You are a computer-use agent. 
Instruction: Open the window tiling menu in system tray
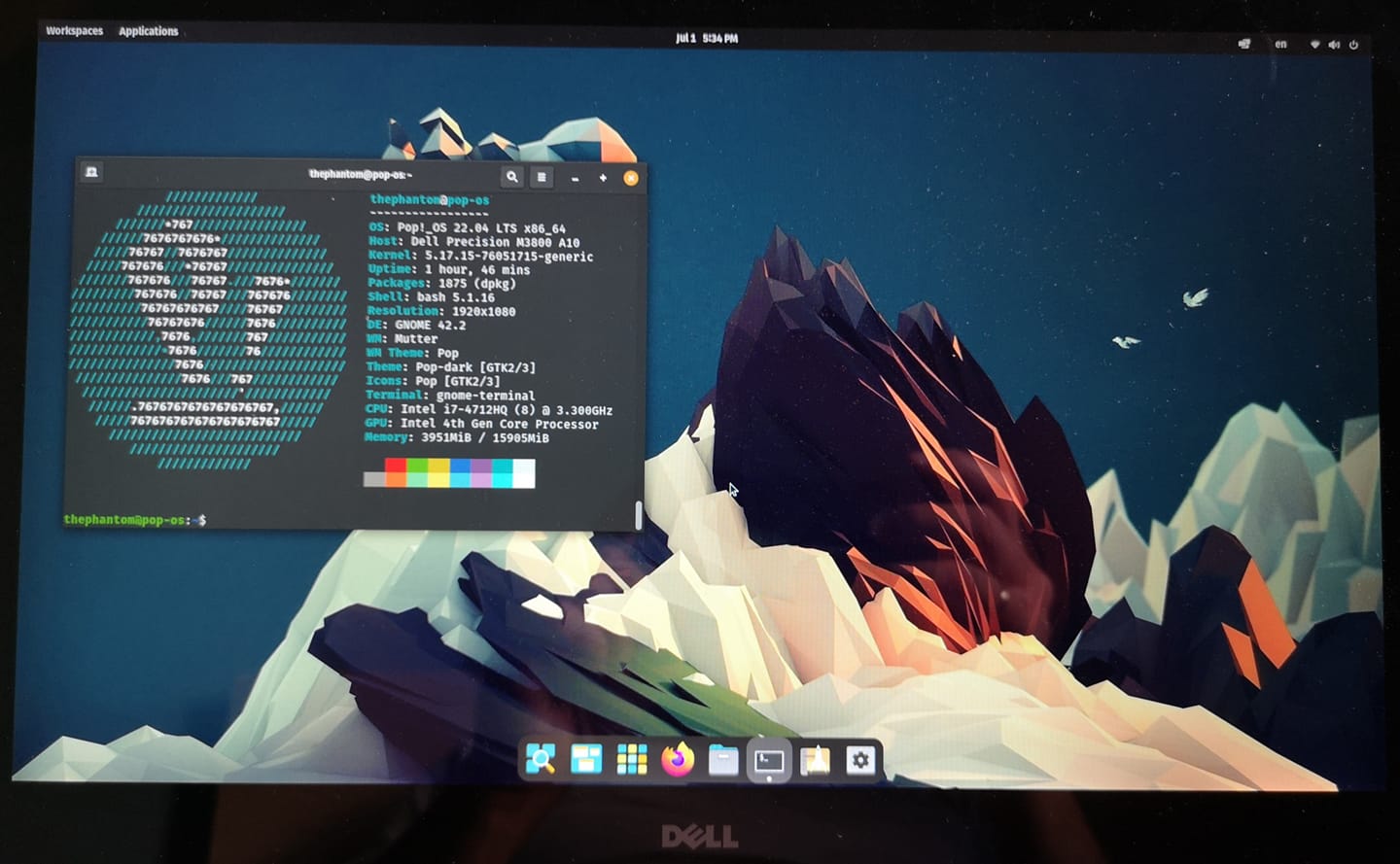point(1243,44)
